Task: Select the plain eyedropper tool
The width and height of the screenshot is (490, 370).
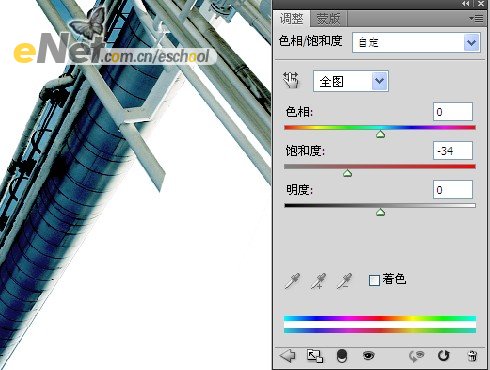Action: pos(292,281)
